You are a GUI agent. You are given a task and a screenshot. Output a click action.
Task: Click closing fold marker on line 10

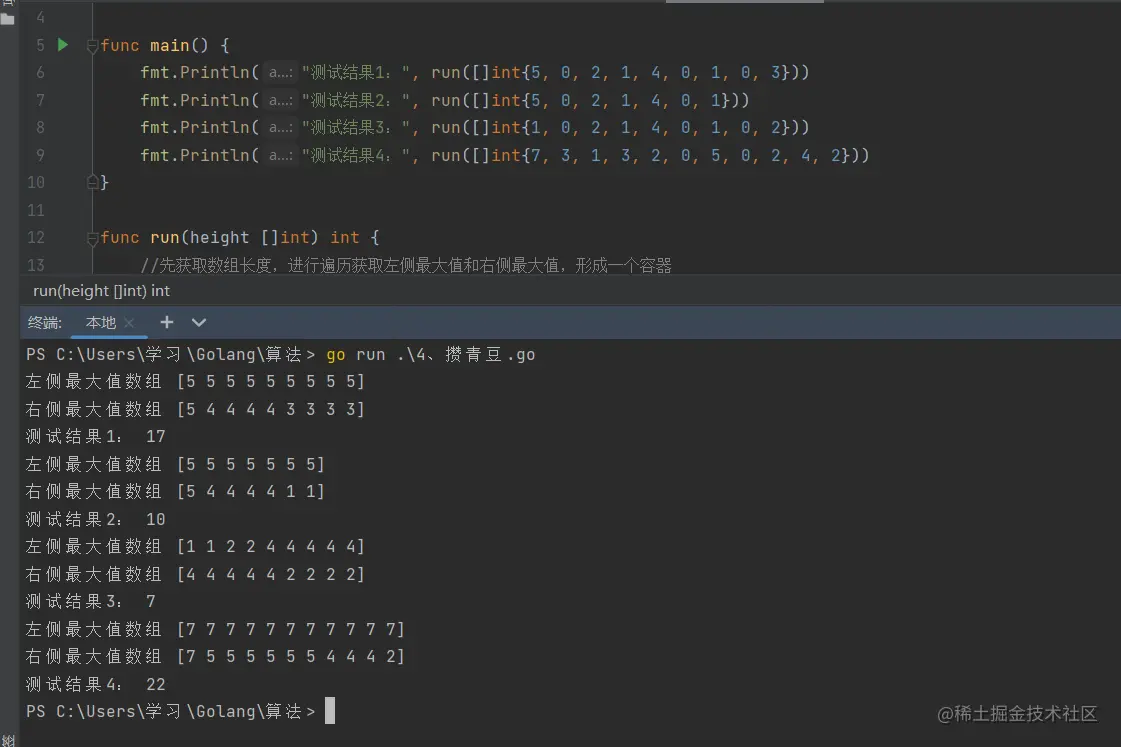[92, 182]
